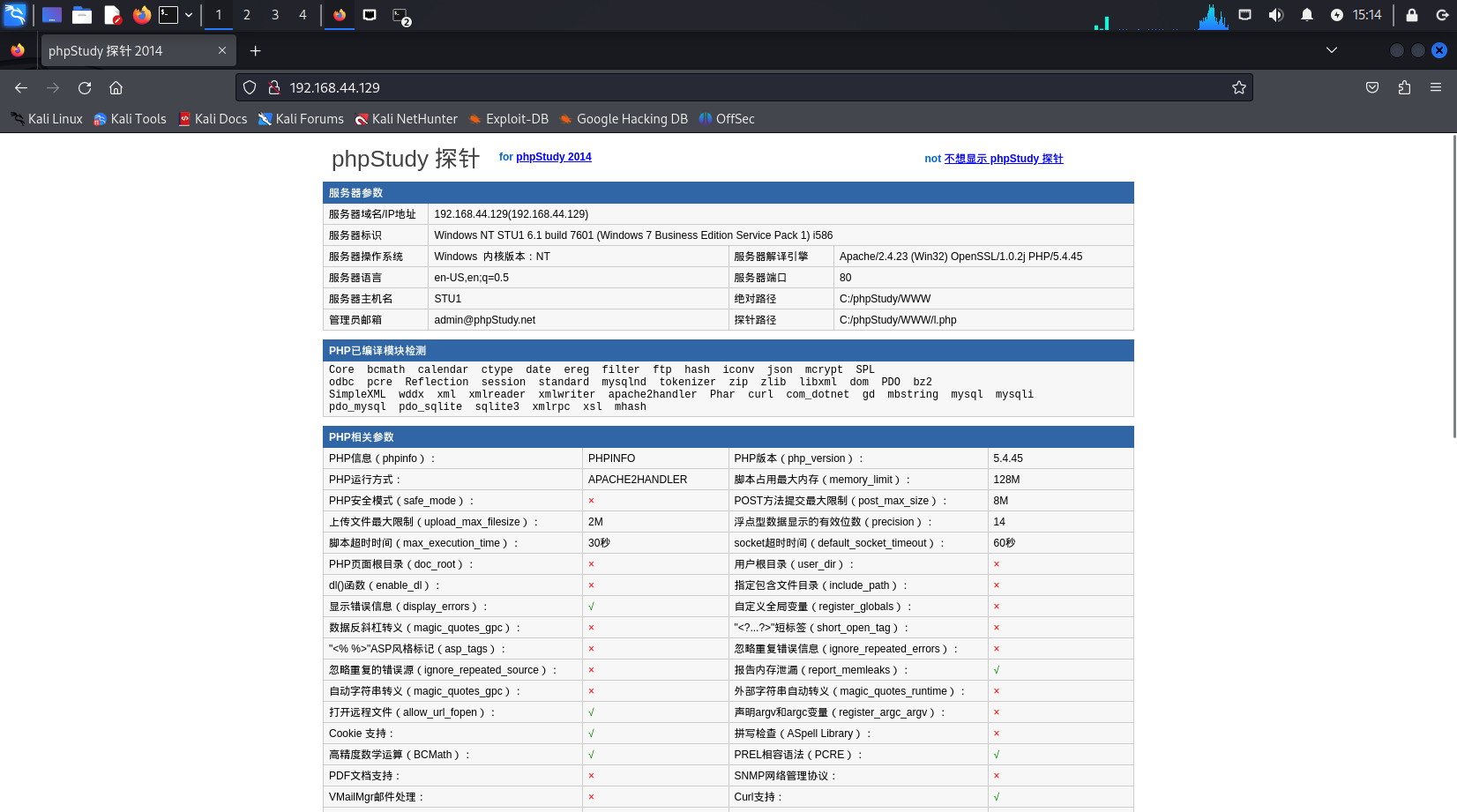Open the Firefox extensions icon
1457x812 pixels.
tap(1404, 87)
